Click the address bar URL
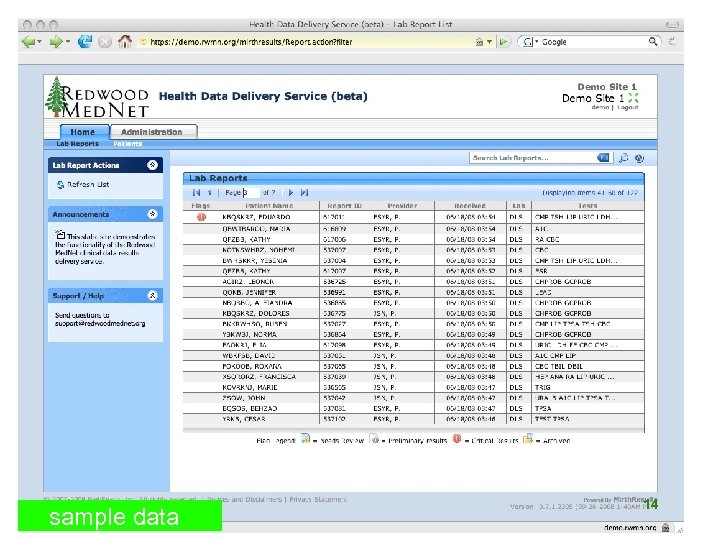This screenshot has width=720, height=540. tap(251, 42)
